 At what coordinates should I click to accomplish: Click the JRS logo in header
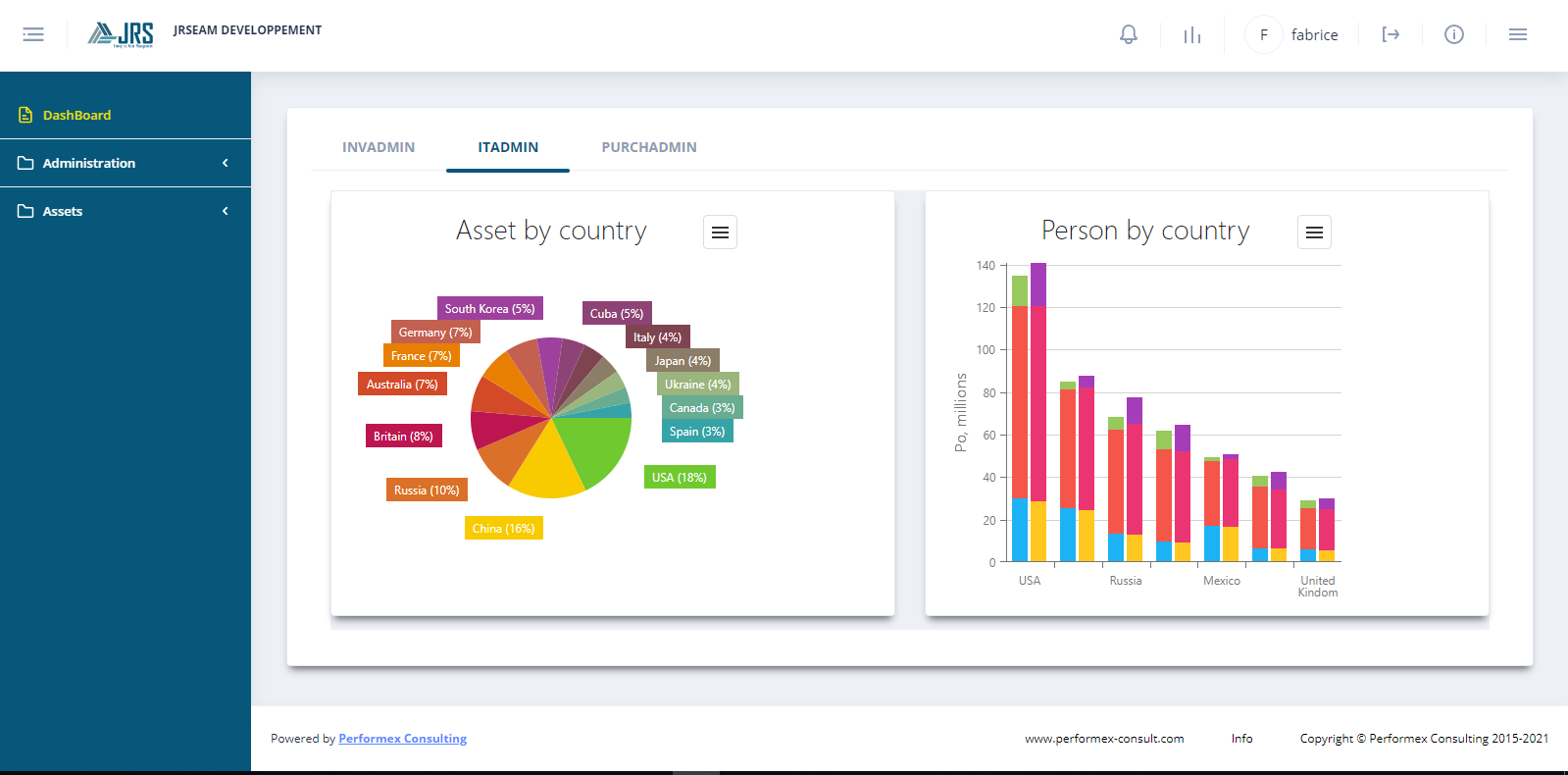[121, 34]
